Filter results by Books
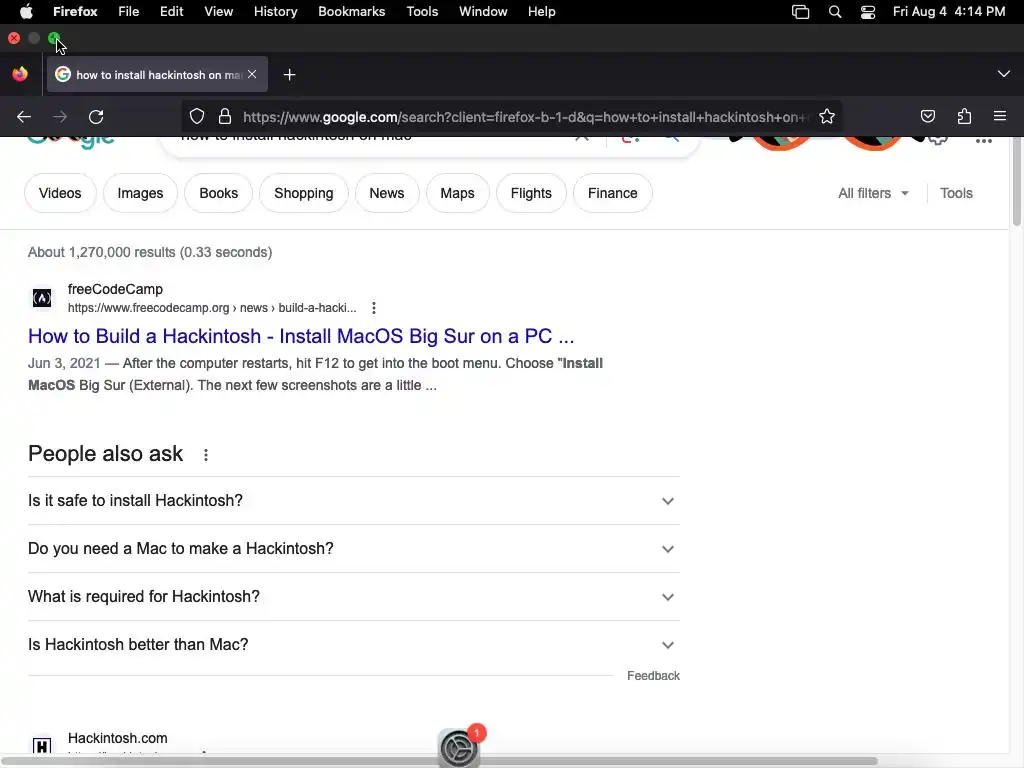Image resolution: width=1024 pixels, height=768 pixels. (219, 193)
